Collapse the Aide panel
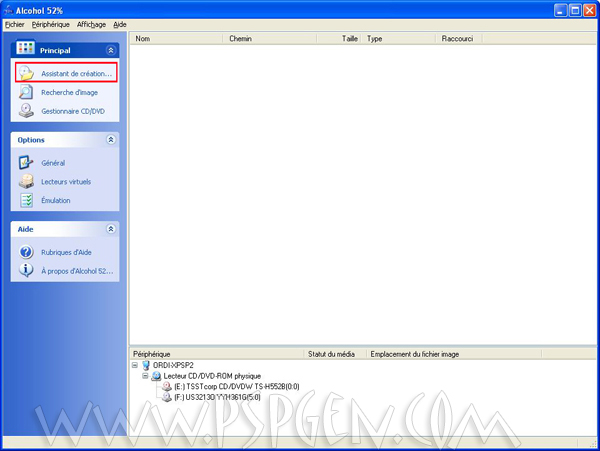The image size is (600, 451). 111,229
